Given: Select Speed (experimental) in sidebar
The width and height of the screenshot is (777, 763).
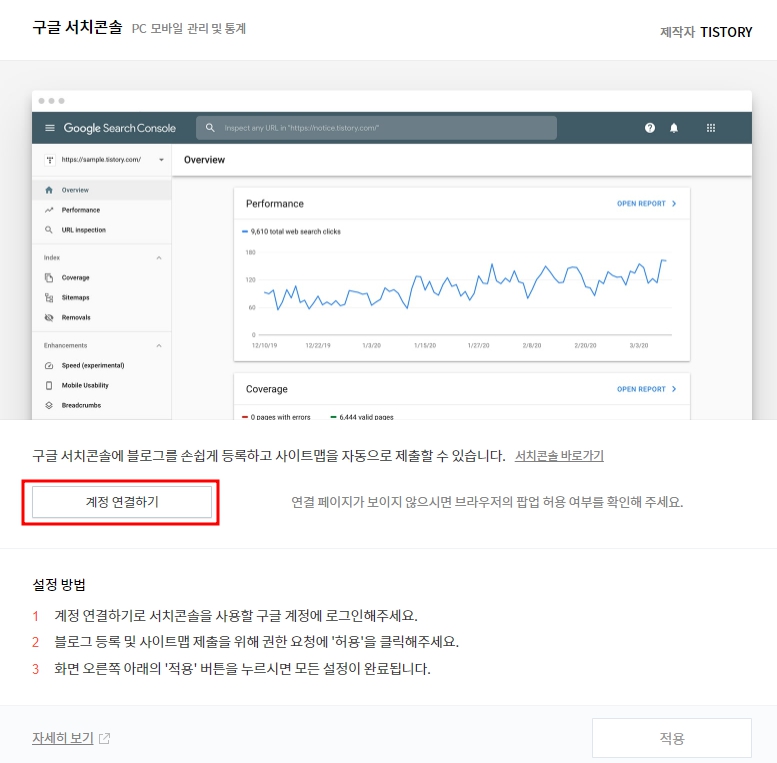Looking at the screenshot, I should (x=102, y=366).
